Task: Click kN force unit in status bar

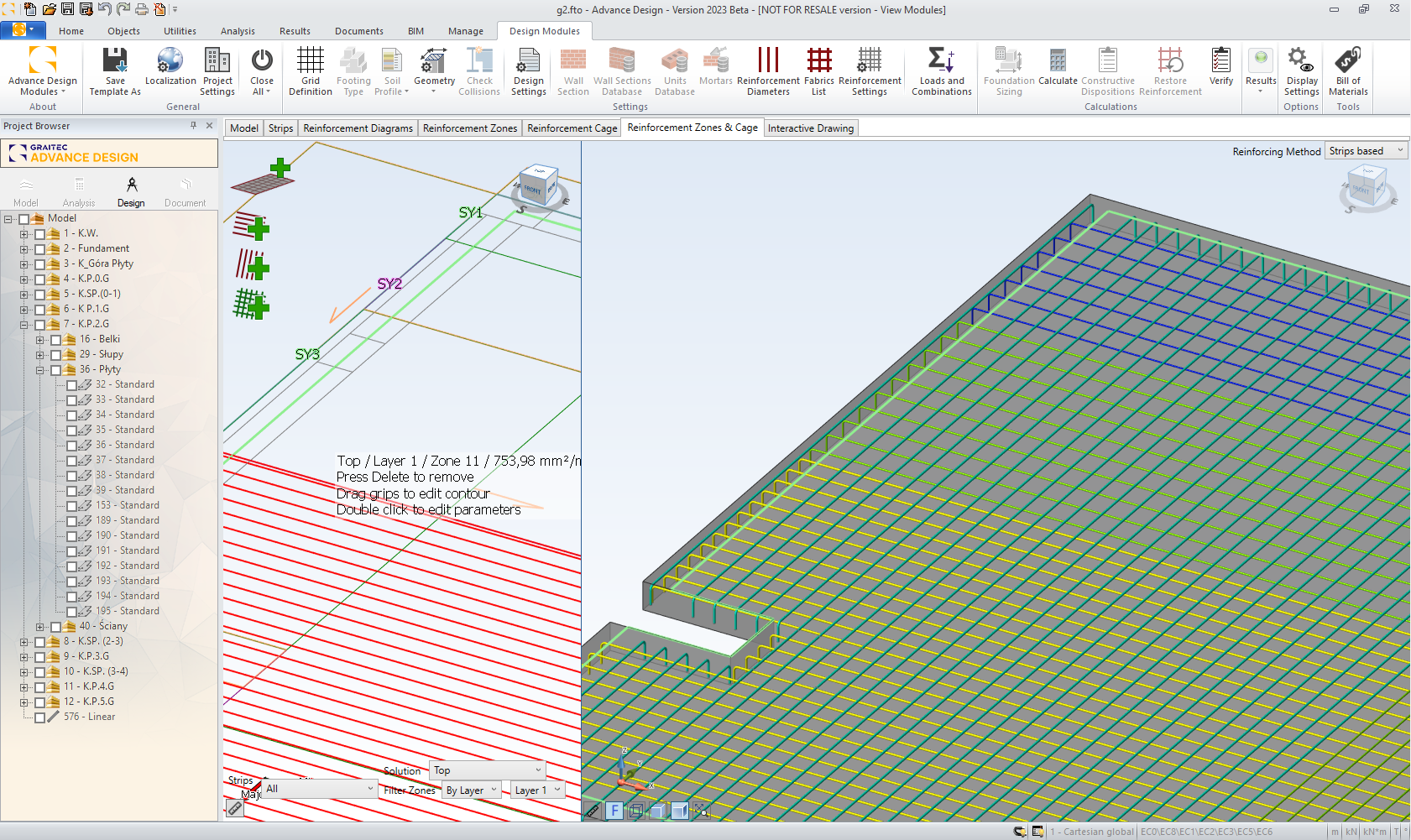Action: click(1351, 832)
